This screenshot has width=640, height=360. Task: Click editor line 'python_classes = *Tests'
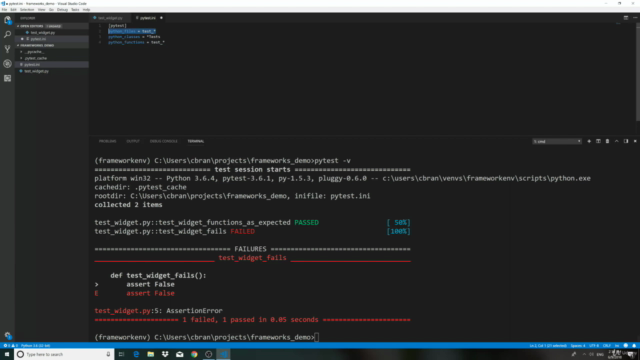click(x=134, y=37)
